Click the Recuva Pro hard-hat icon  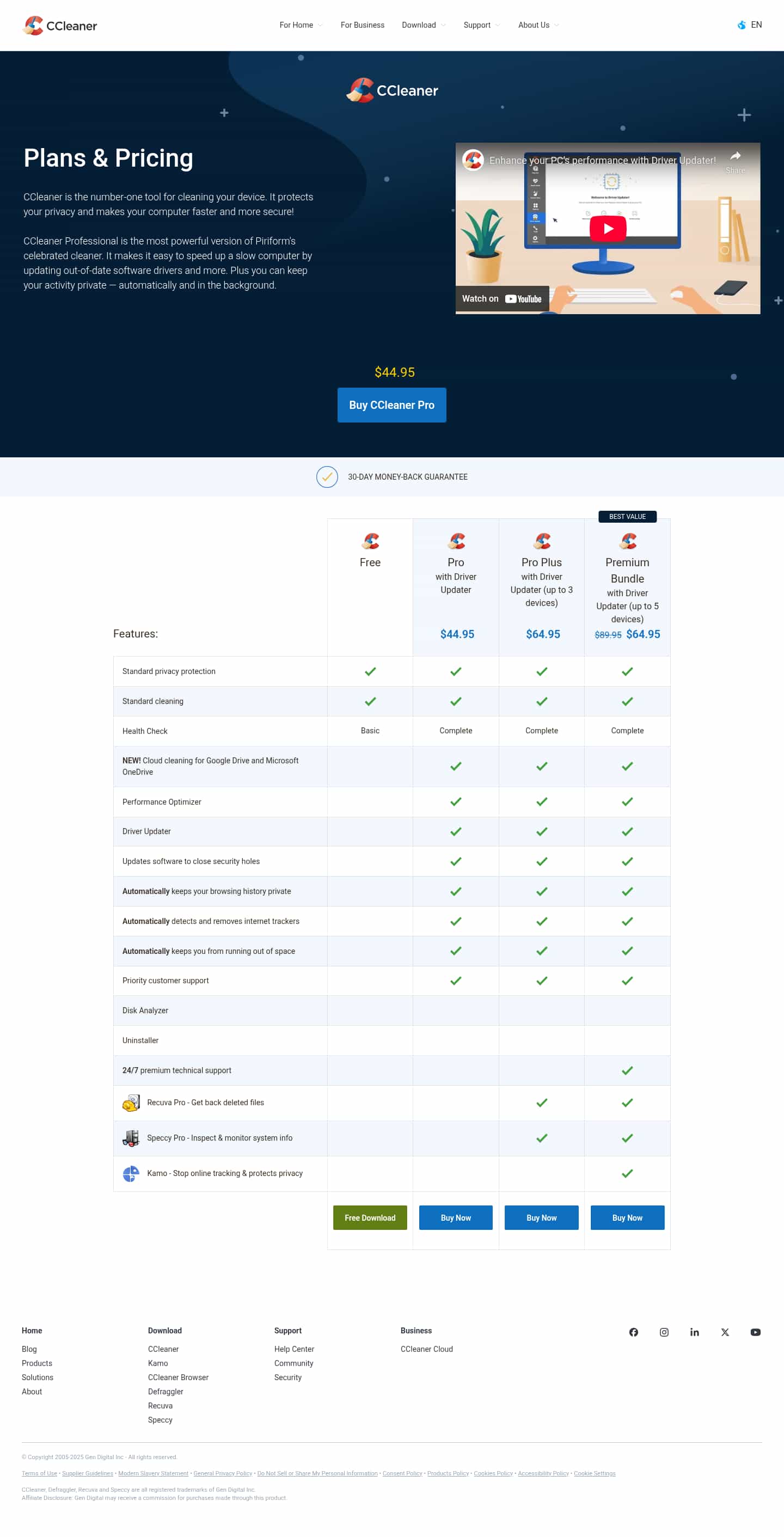click(x=131, y=1103)
